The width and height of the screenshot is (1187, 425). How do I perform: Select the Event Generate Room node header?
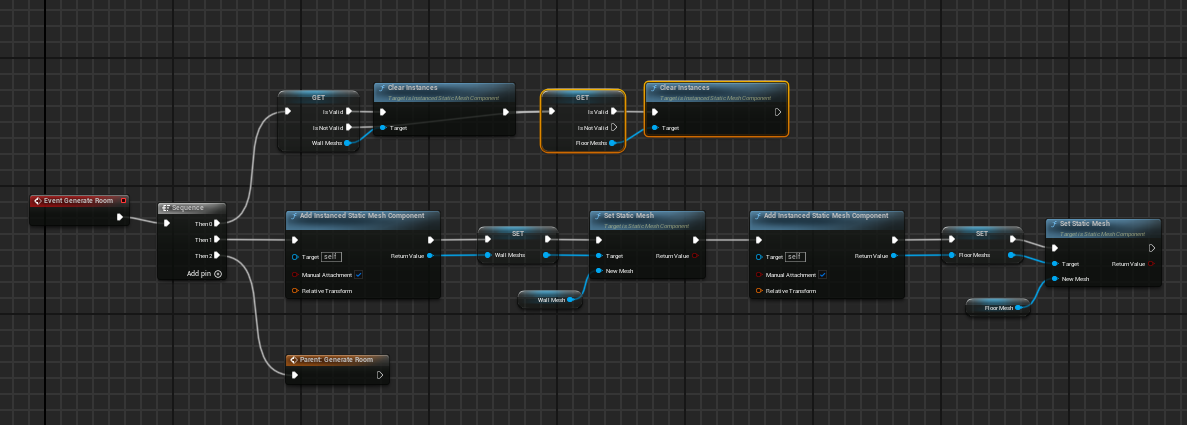click(78, 200)
